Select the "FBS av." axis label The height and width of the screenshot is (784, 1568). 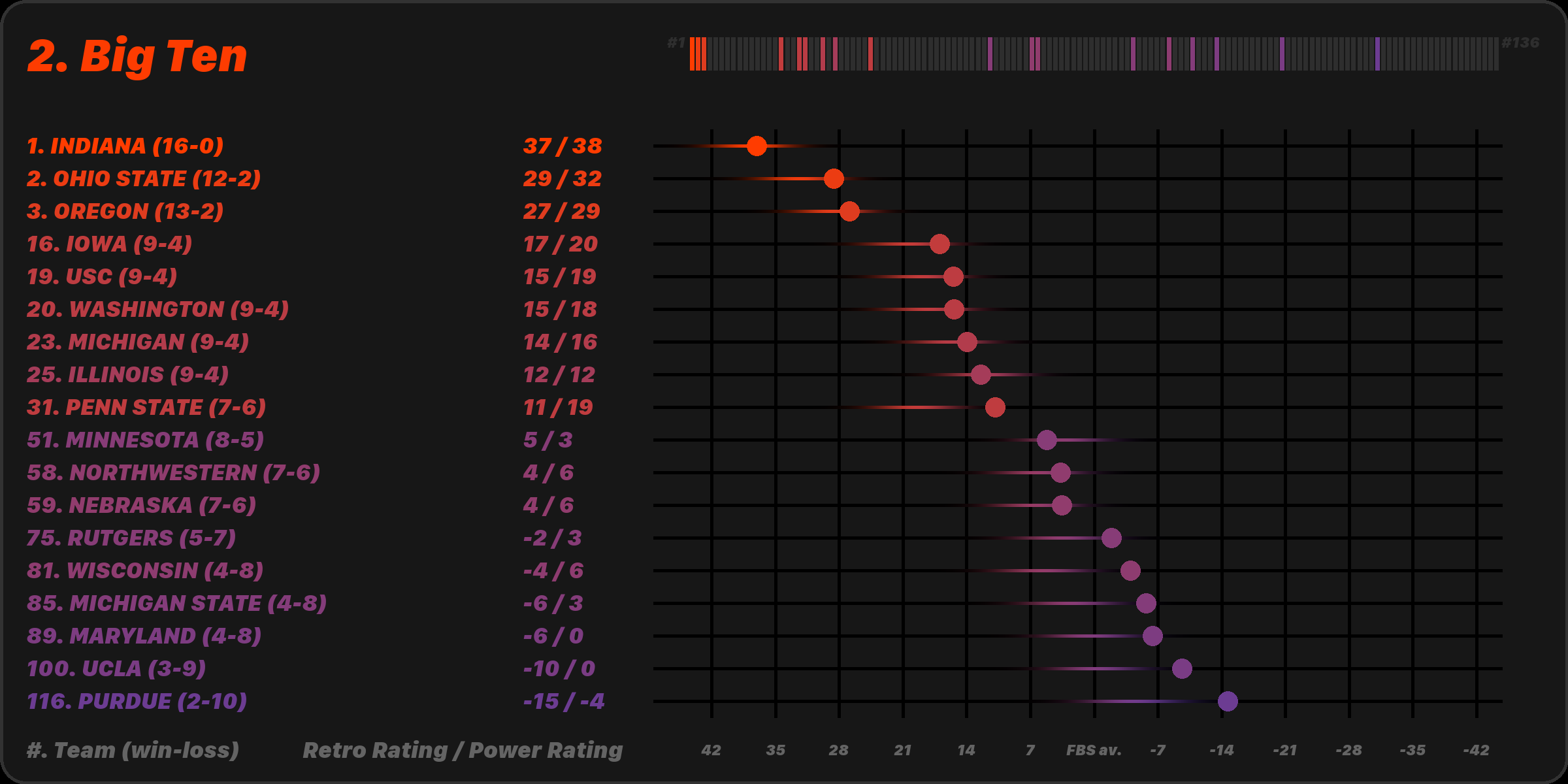click(x=1094, y=750)
